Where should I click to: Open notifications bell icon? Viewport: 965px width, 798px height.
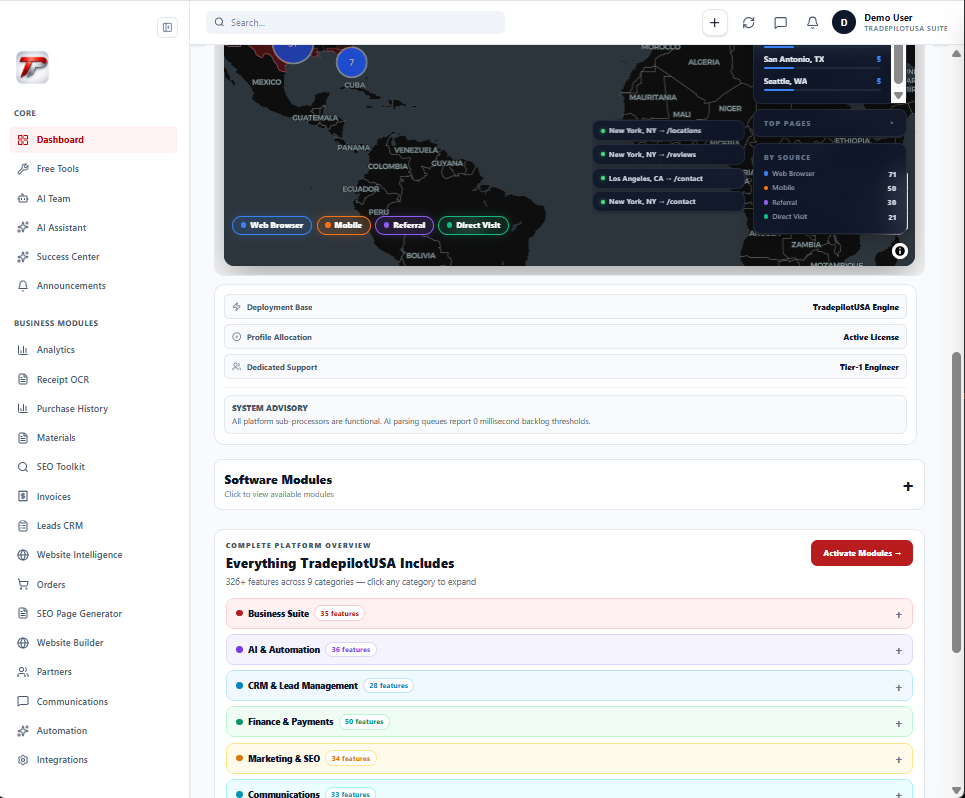click(x=812, y=23)
